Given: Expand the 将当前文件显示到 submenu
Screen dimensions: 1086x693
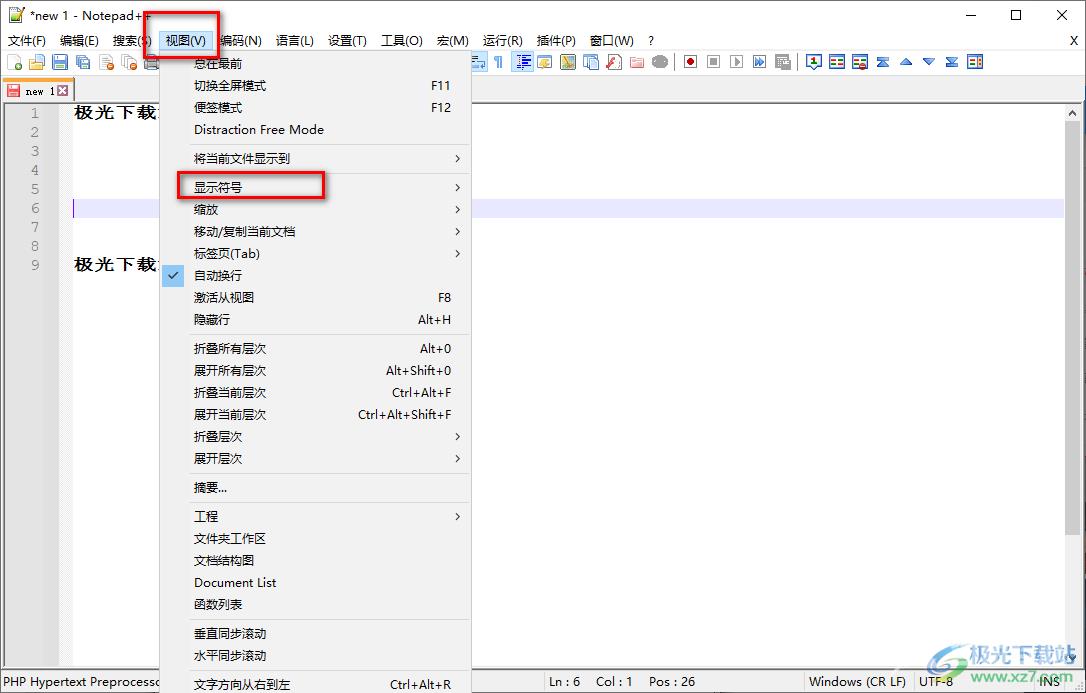Looking at the screenshot, I should tap(315, 159).
